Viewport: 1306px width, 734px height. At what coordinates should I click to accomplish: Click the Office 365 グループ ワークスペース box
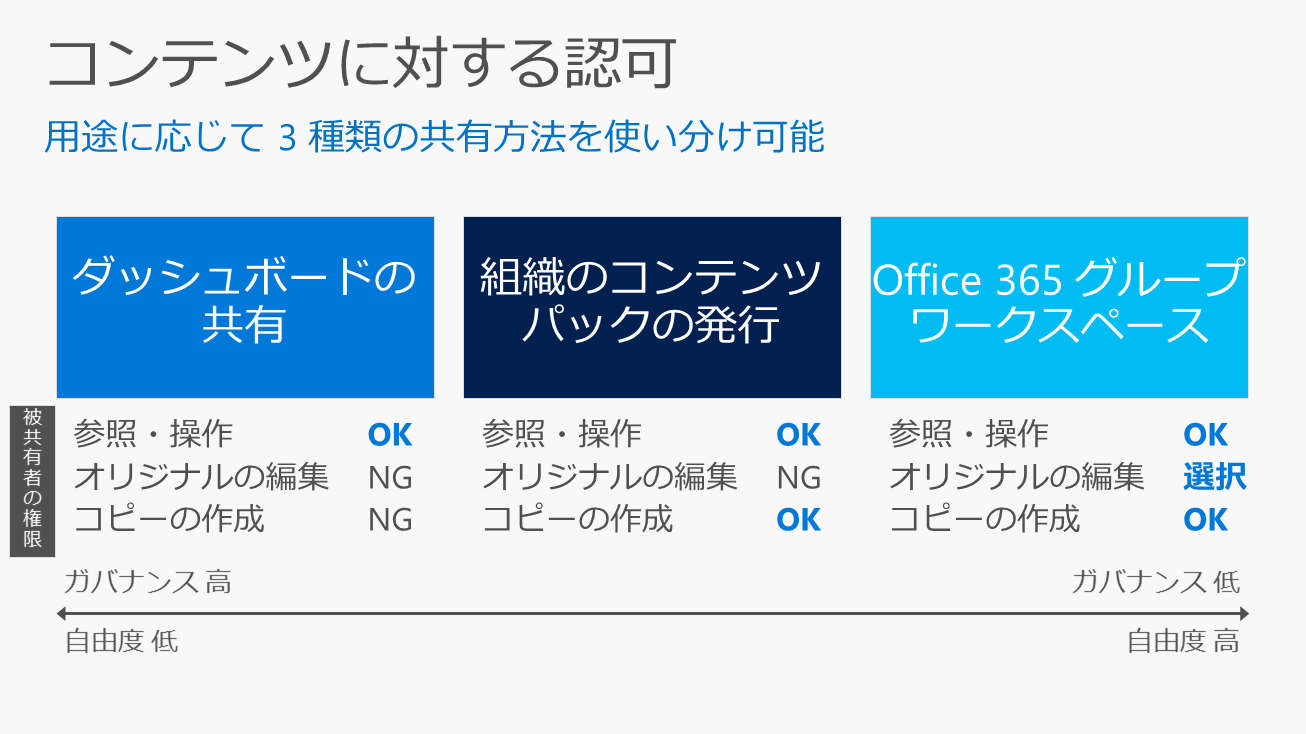(1059, 307)
